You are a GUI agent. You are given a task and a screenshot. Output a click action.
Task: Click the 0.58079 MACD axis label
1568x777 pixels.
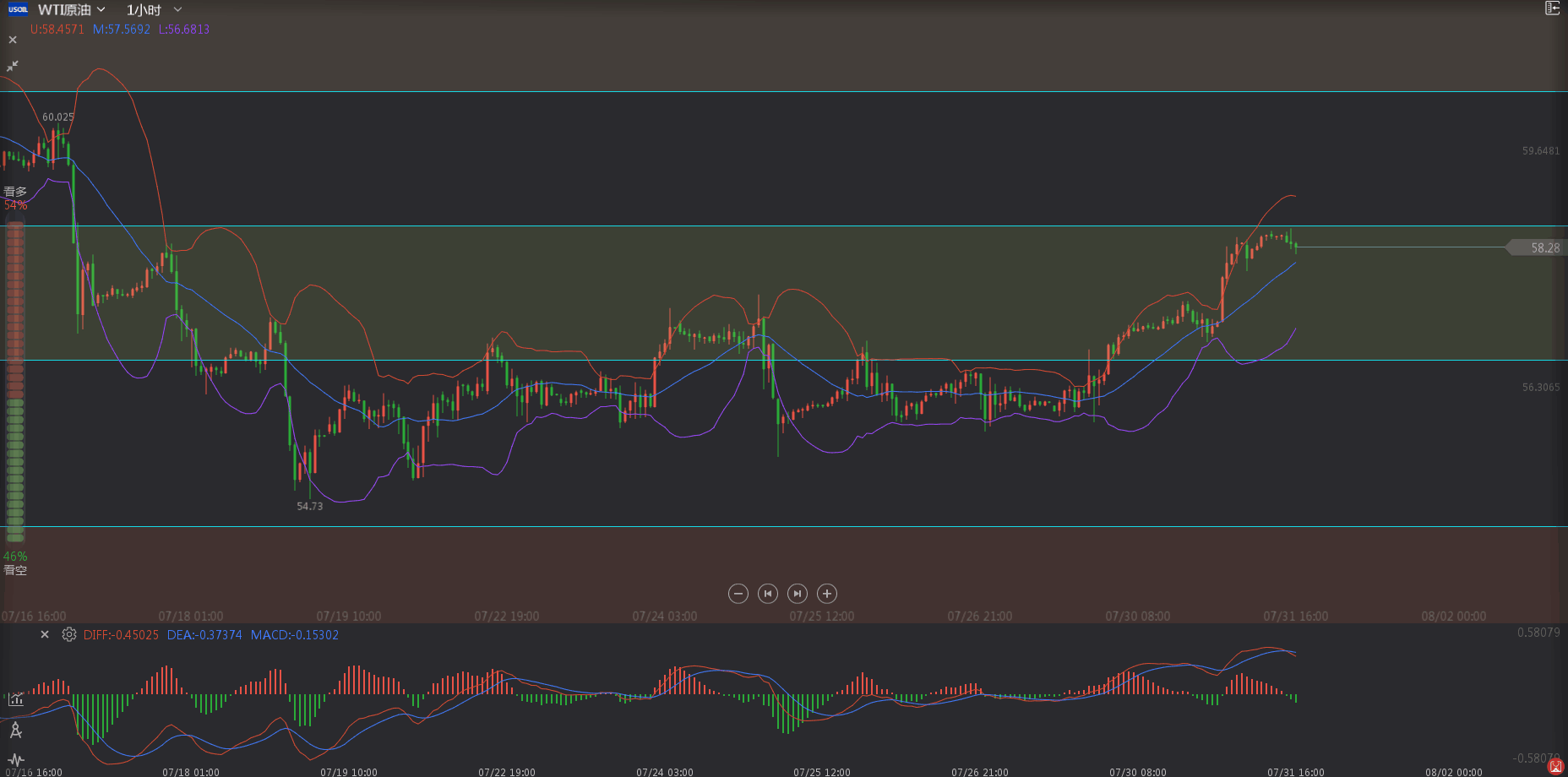pos(1538,633)
